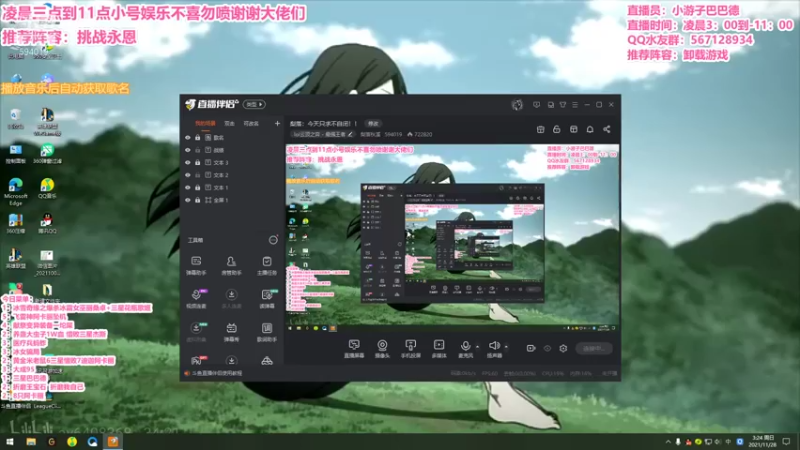The image size is (800, 450).
Task: Hide the 歌名 layer via eye icon
Action: coord(188,138)
